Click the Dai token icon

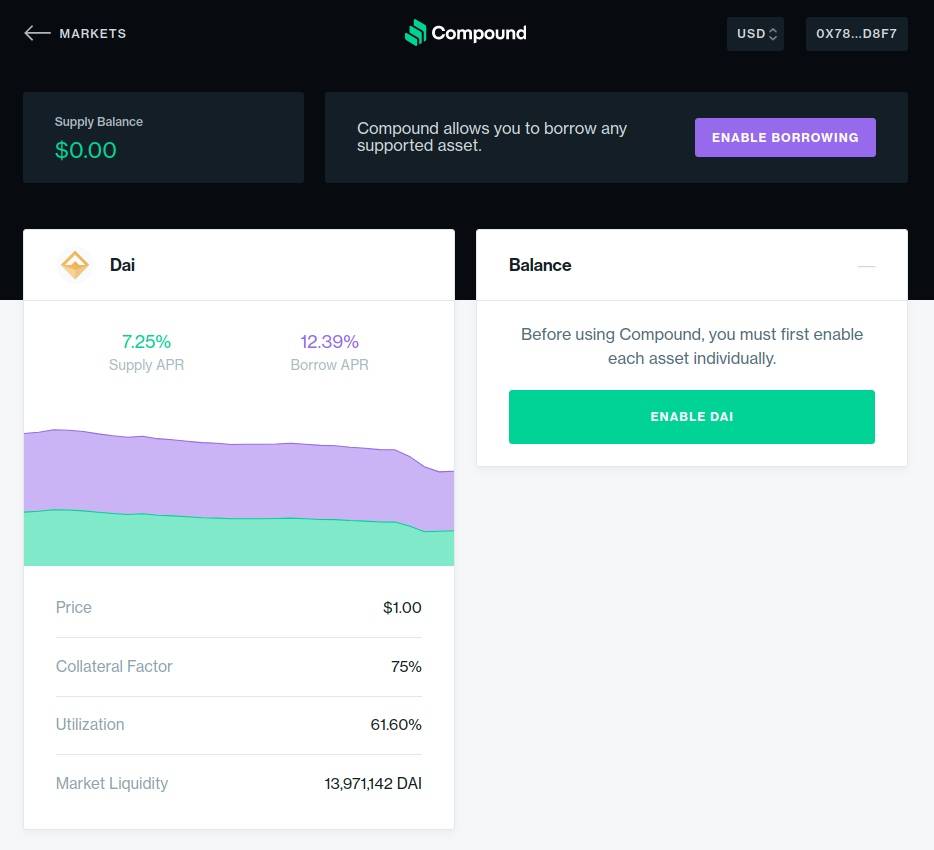[75, 265]
